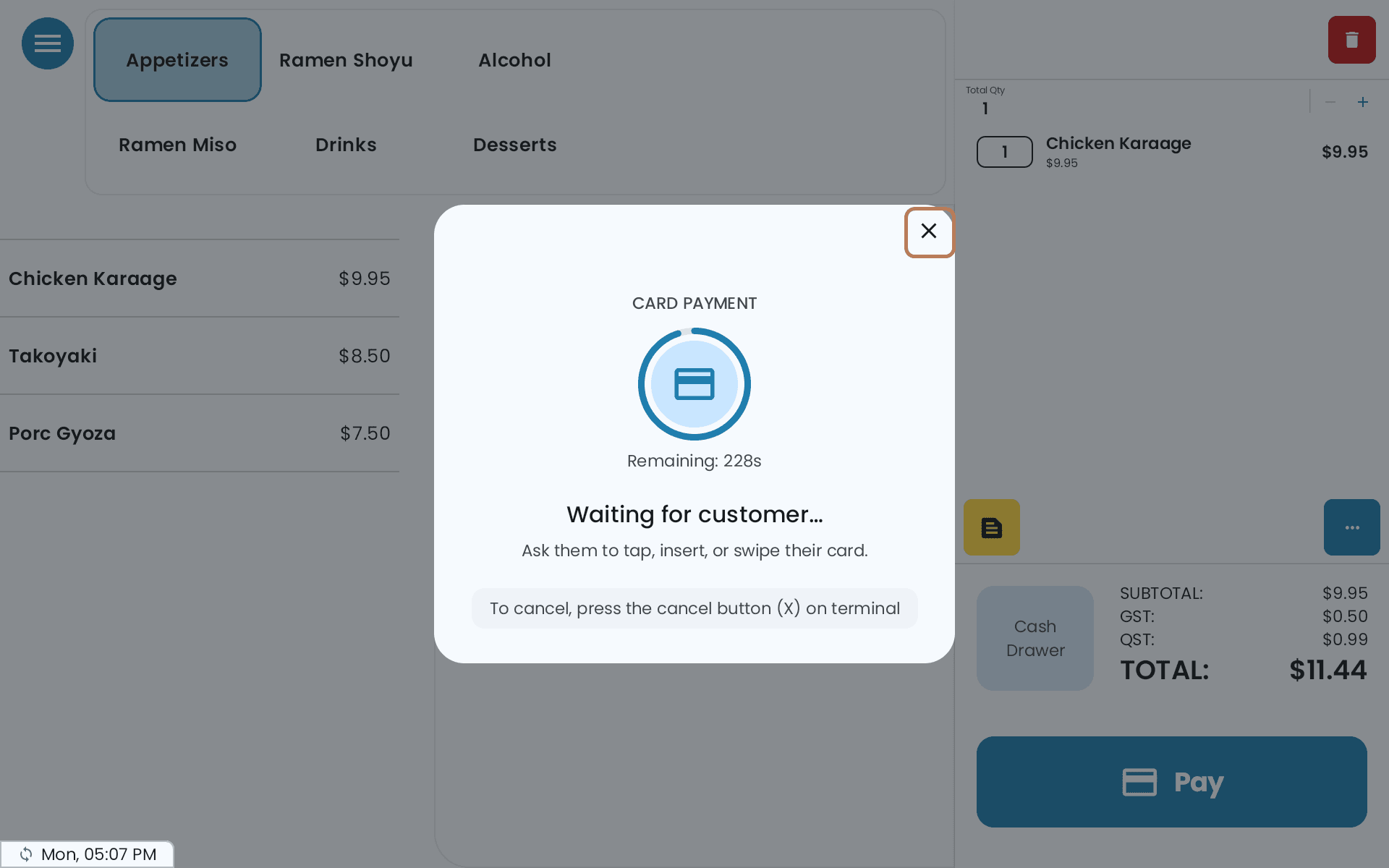Image resolution: width=1389 pixels, height=868 pixels.
Task: Add Takoyaki to the order
Action: coord(200,356)
